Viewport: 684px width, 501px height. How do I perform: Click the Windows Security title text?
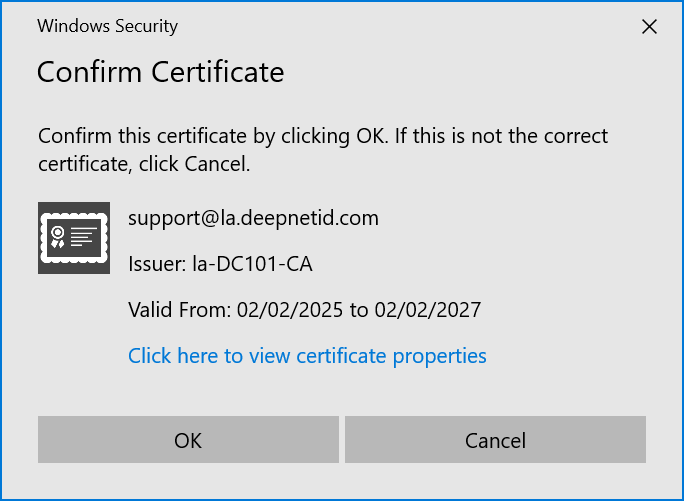point(107,27)
